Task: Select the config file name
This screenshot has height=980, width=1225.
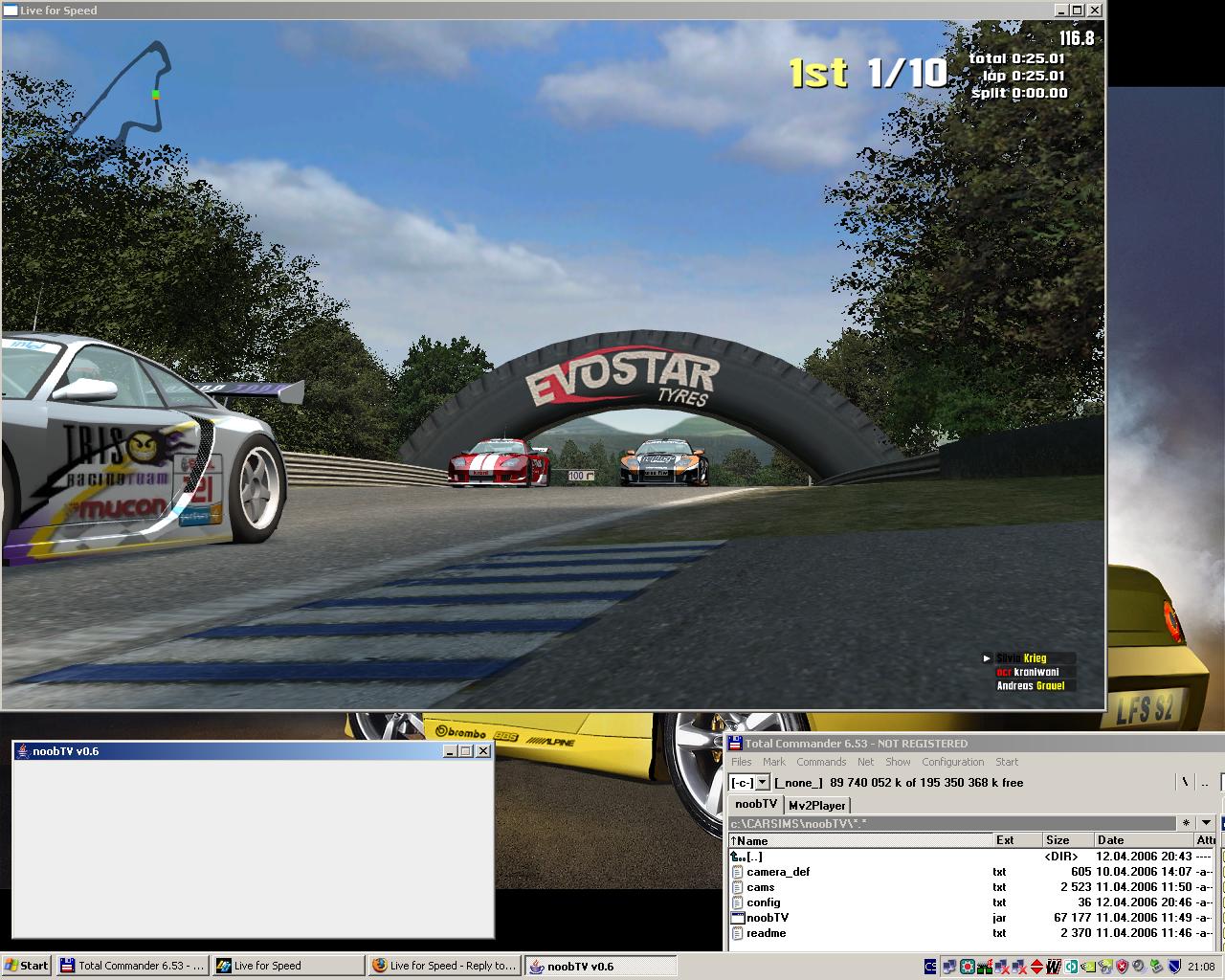Action: tap(764, 902)
